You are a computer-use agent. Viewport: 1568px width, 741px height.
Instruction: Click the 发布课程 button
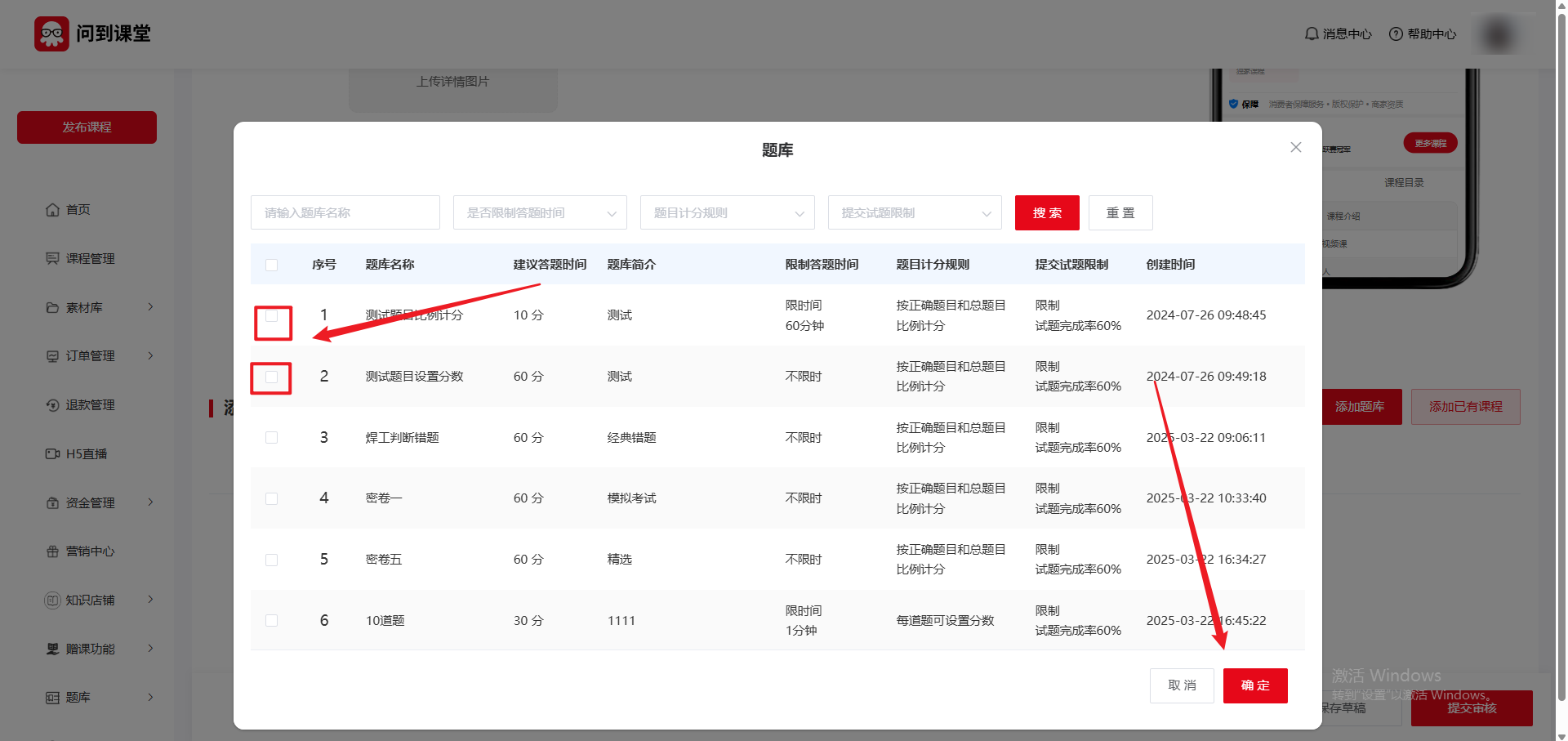point(87,127)
